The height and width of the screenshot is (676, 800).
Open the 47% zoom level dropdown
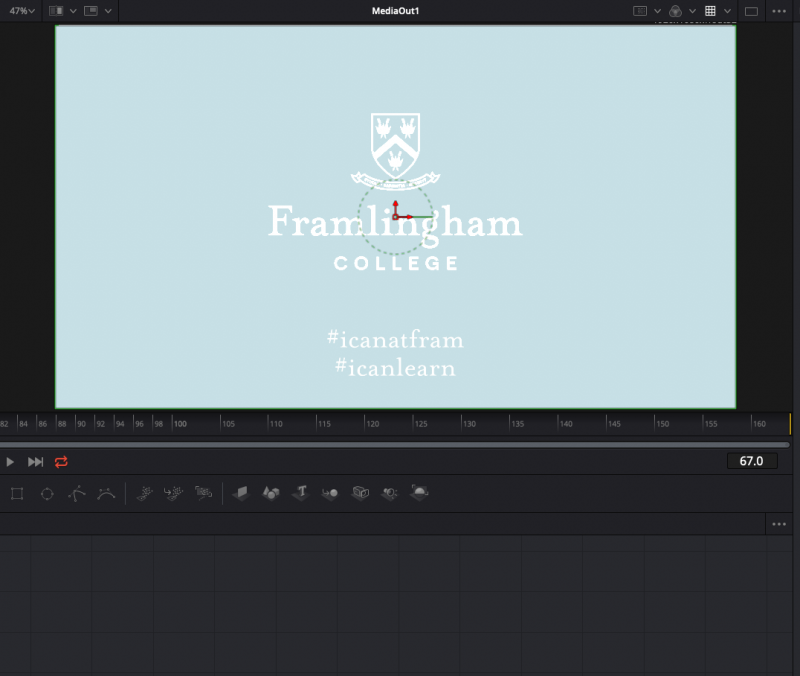(22, 10)
